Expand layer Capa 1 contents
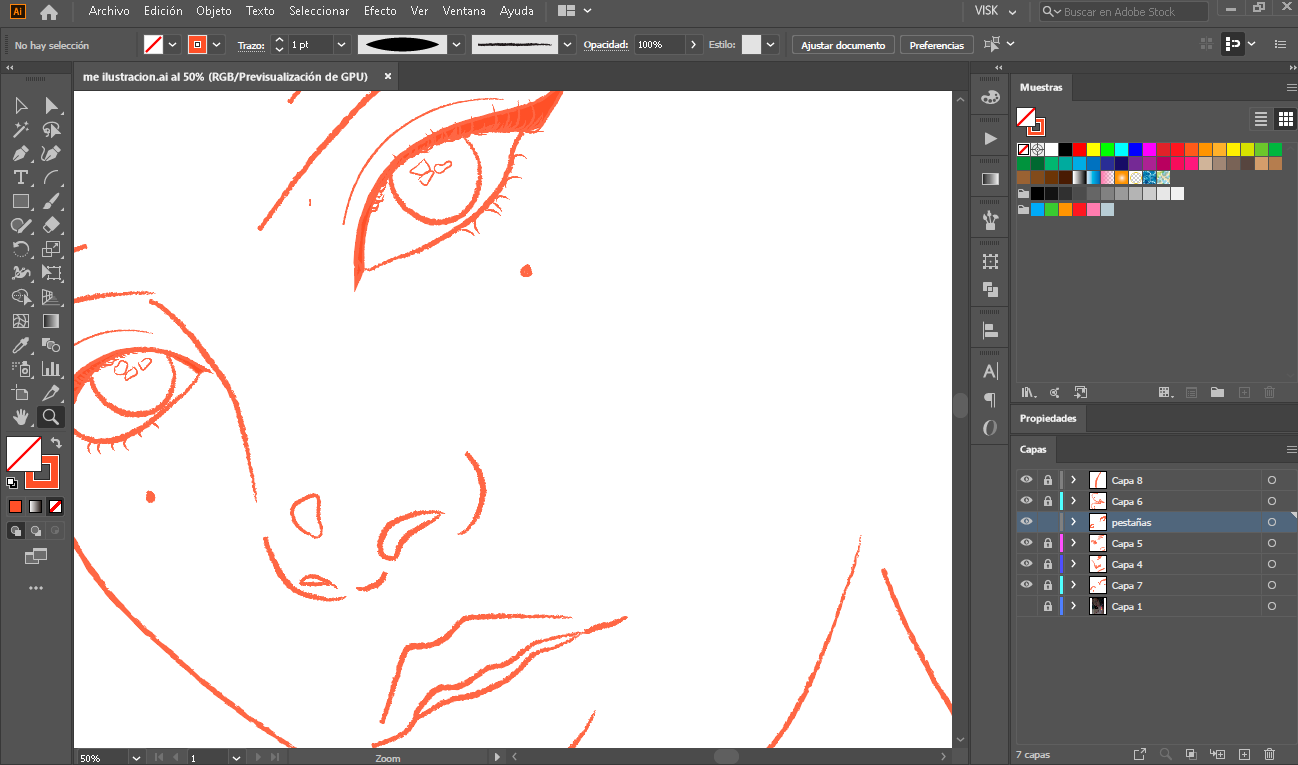The height and width of the screenshot is (765, 1298). click(1074, 606)
